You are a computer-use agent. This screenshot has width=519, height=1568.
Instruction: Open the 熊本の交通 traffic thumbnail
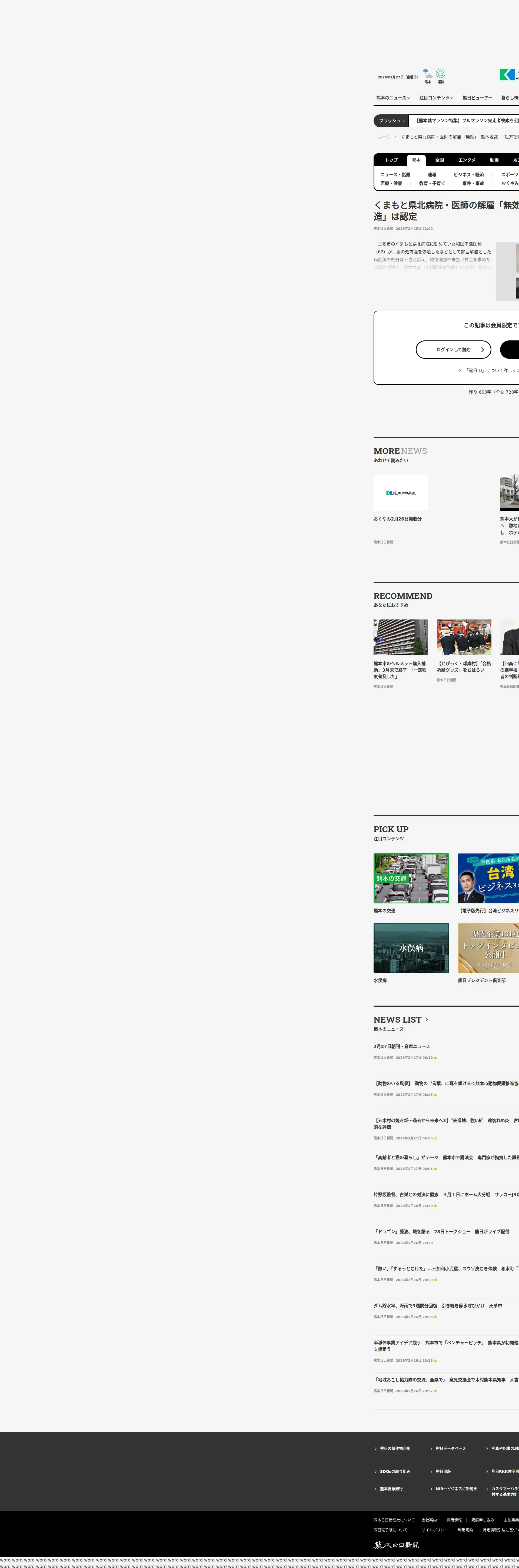pyautogui.click(x=411, y=878)
